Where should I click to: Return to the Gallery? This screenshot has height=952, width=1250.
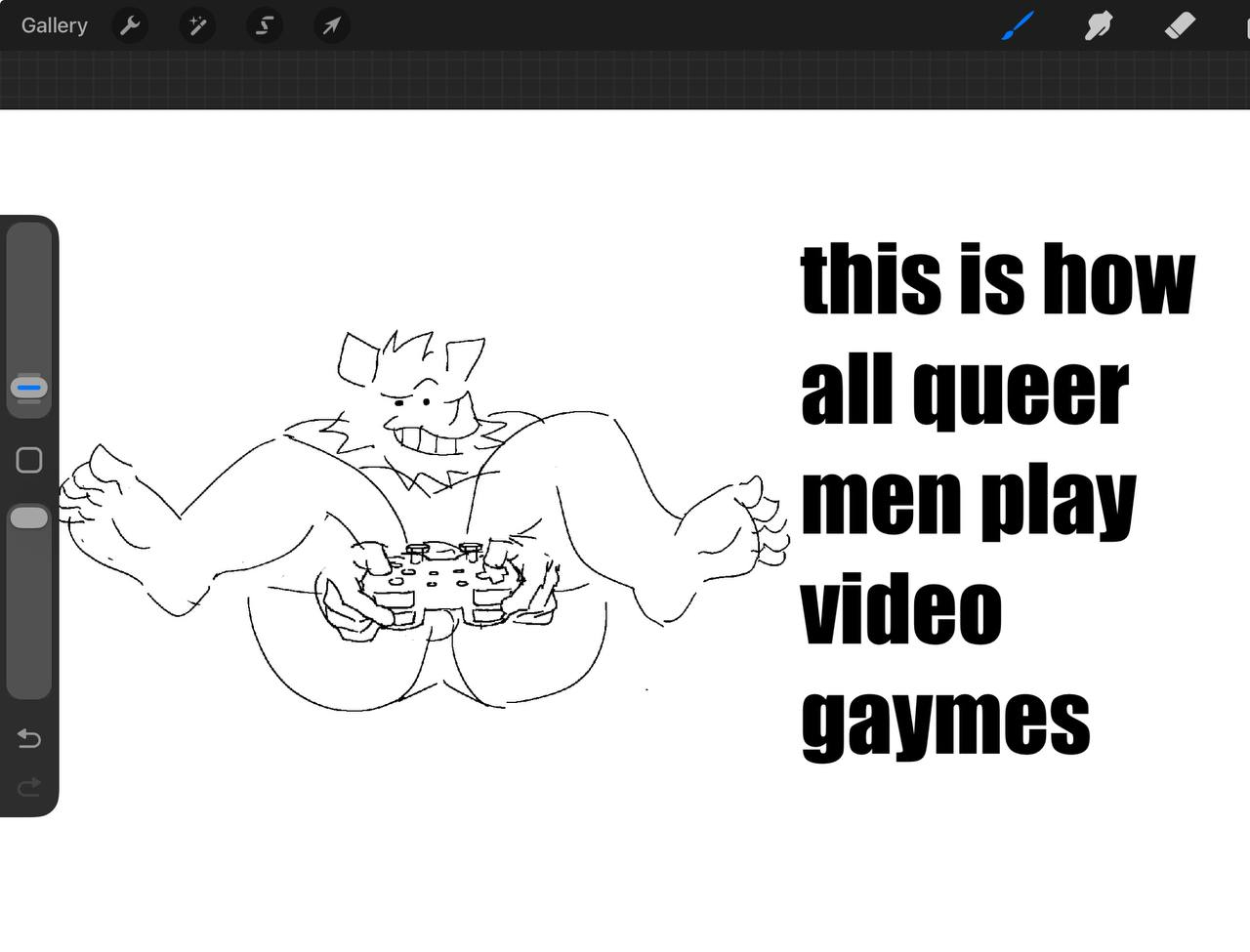click(x=55, y=25)
